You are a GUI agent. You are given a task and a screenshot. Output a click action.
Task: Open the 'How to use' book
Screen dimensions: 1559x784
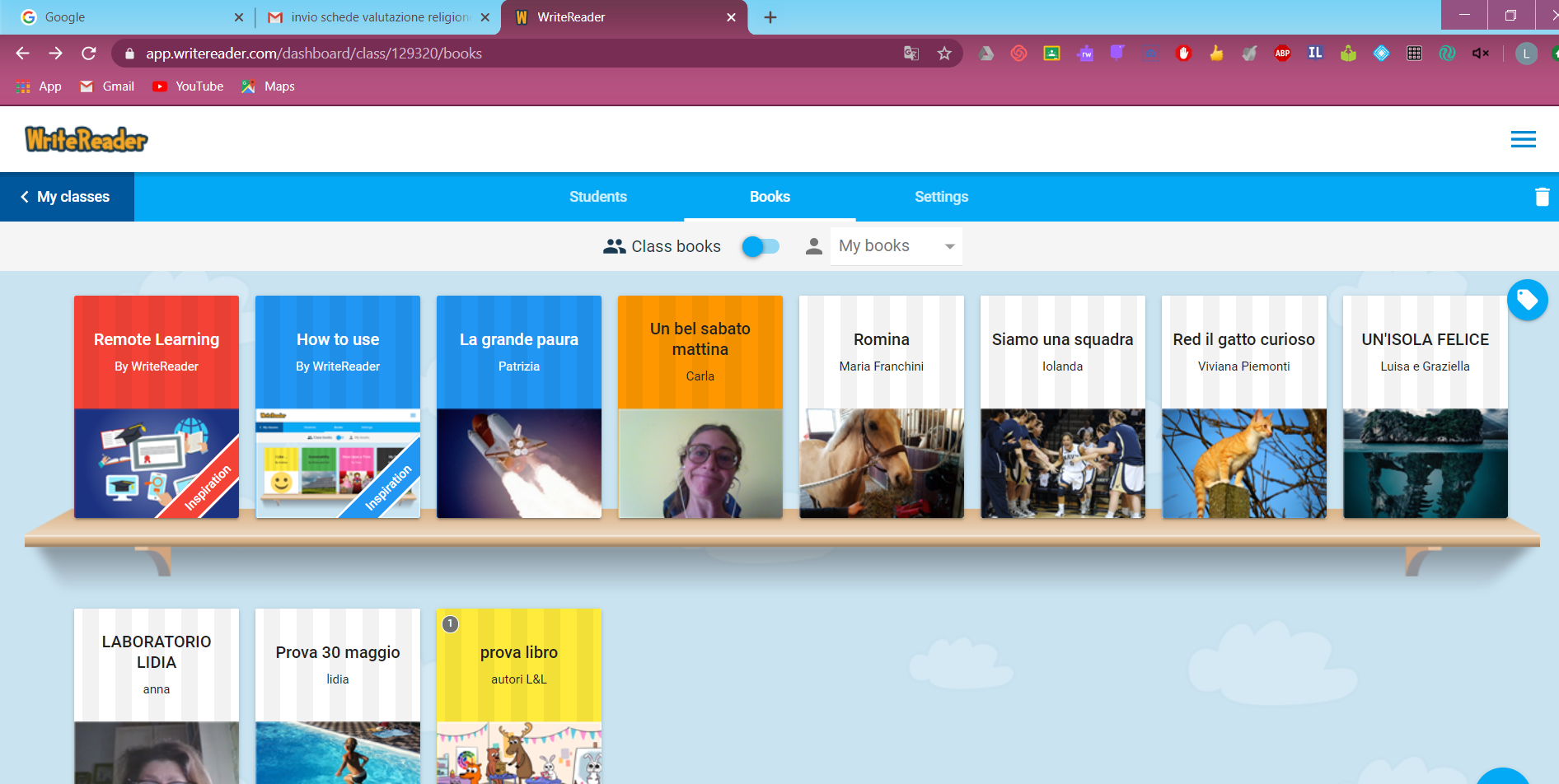pos(338,407)
